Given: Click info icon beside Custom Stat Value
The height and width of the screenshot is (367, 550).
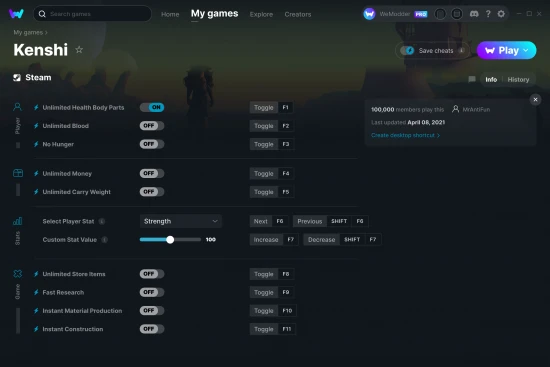Looking at the screenshot, I should 104,240.
